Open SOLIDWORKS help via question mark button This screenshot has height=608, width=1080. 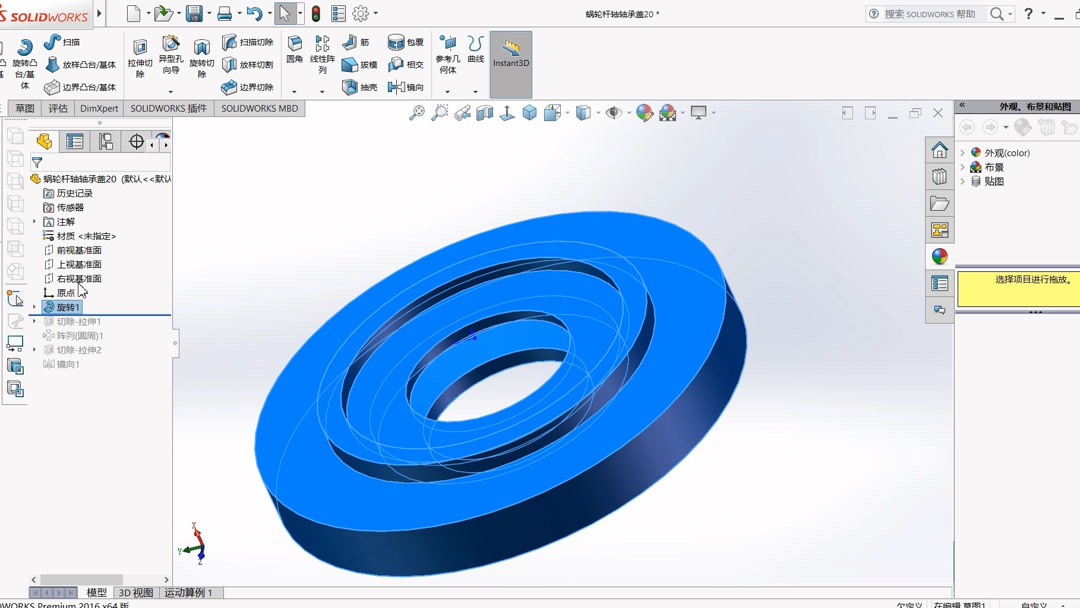1030,13
